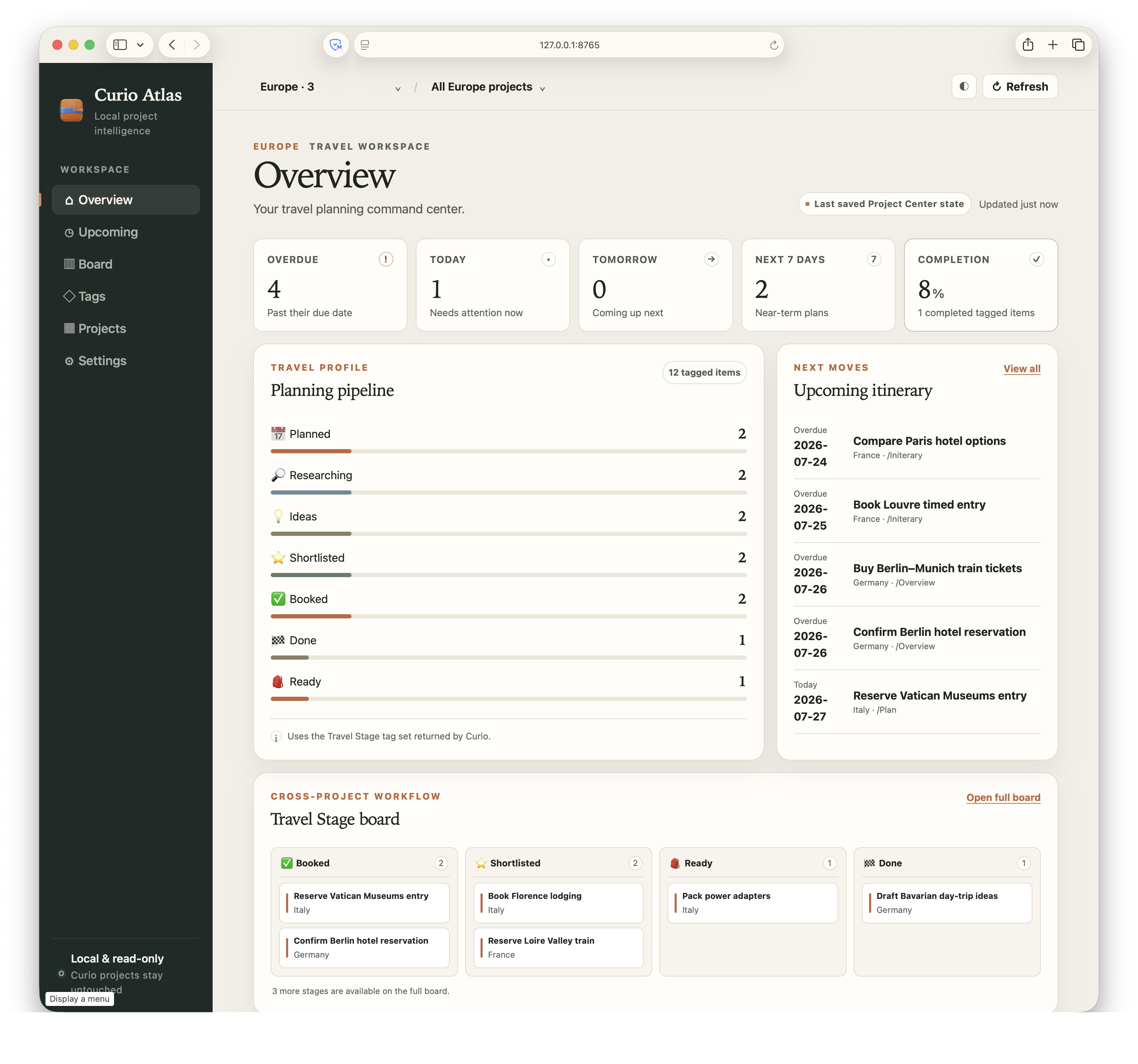This screenshot has height=1064, width=1138.
Task: Open Book Louvre timed entry item
Action: (917, 510)
